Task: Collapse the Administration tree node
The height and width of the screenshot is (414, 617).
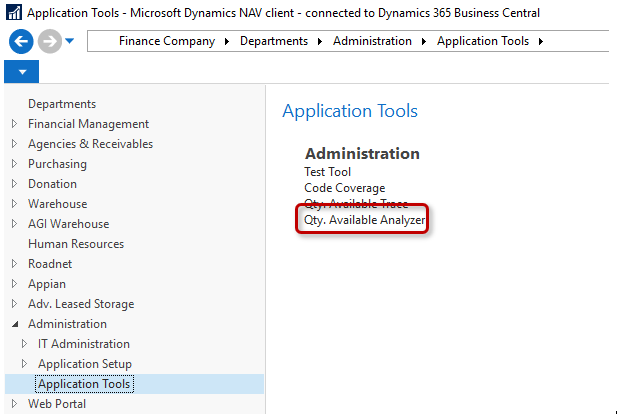Action: [14, 324]
